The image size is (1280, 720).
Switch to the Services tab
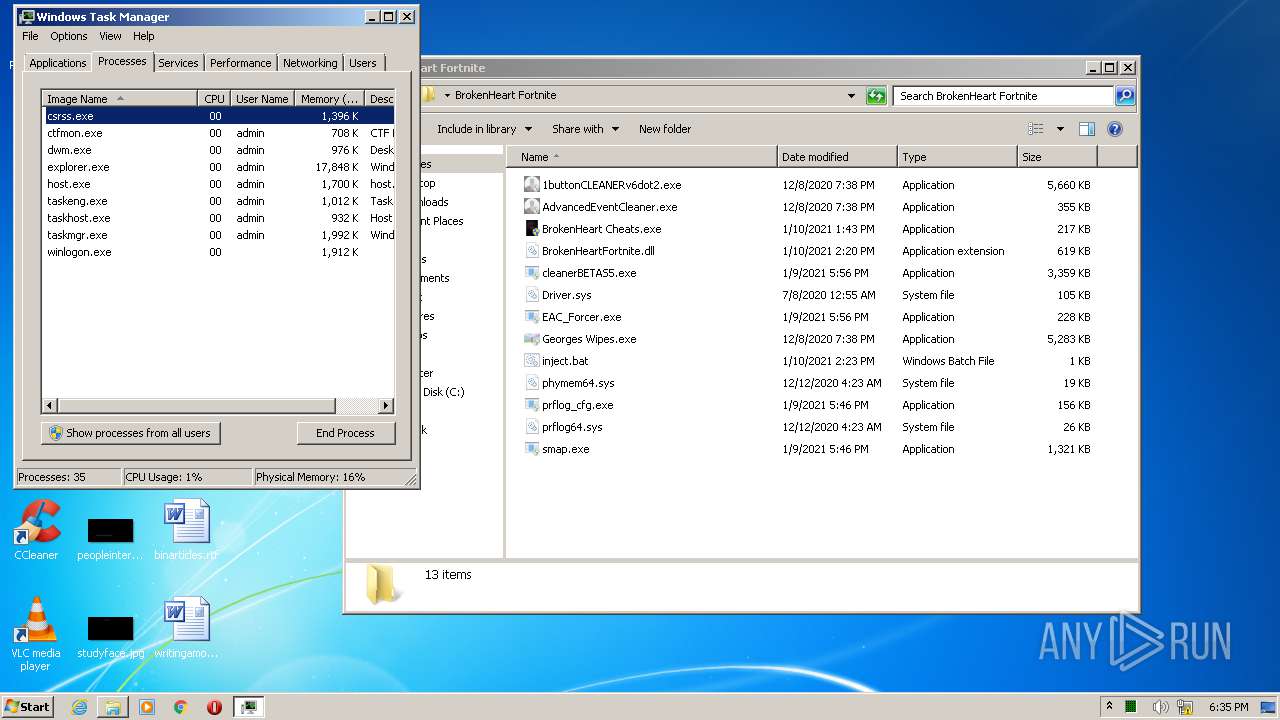(178, 63)
